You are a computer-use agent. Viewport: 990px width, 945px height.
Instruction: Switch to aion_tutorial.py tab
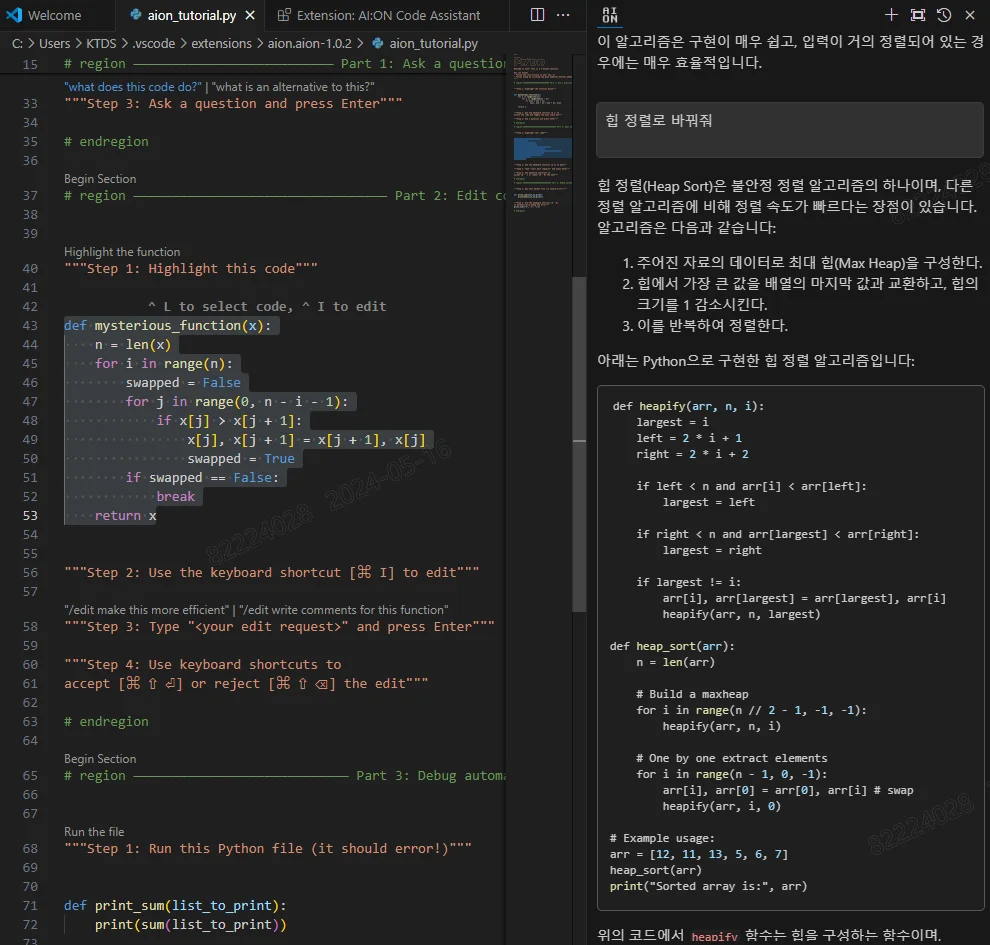191,15
